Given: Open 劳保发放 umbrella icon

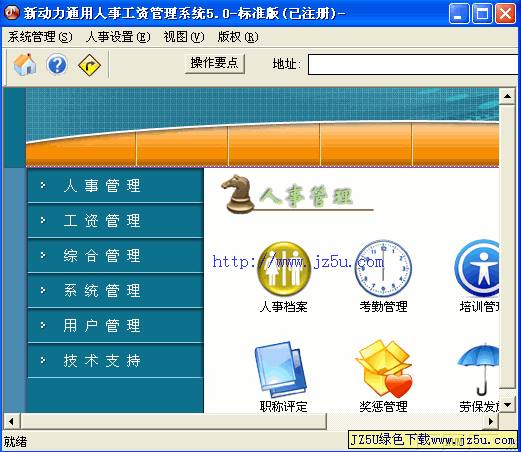Looking at the screenshot, I should [478, 369].
